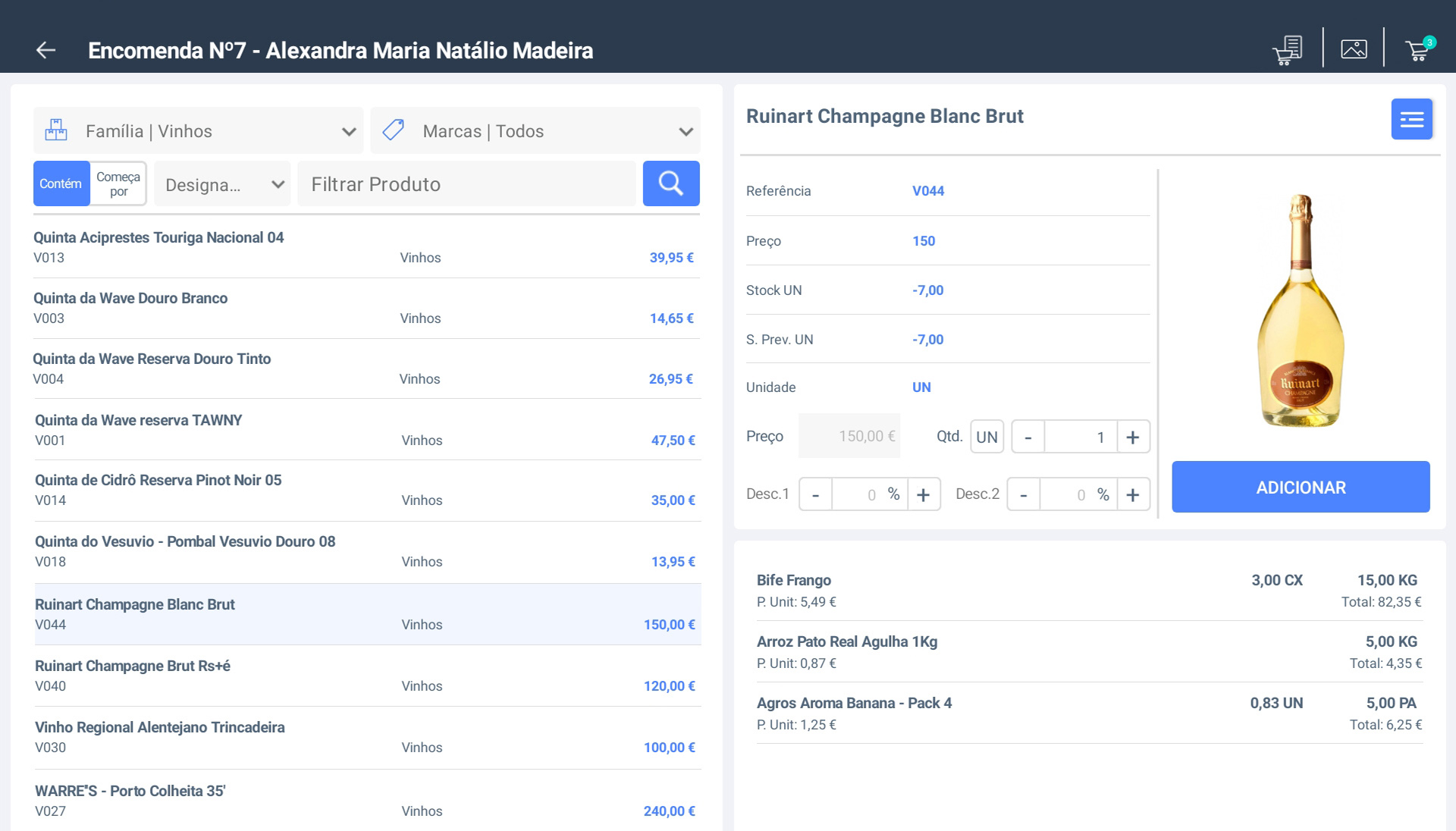Expand the Designação field dropdown
The image size is (1456, 831).
pos(222,184)
